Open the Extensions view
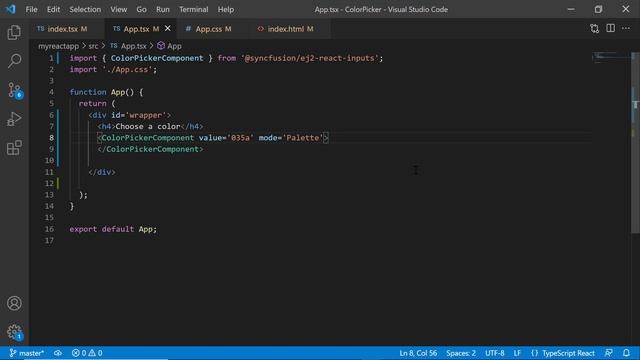Screen dimensions: 640x360 14,148
